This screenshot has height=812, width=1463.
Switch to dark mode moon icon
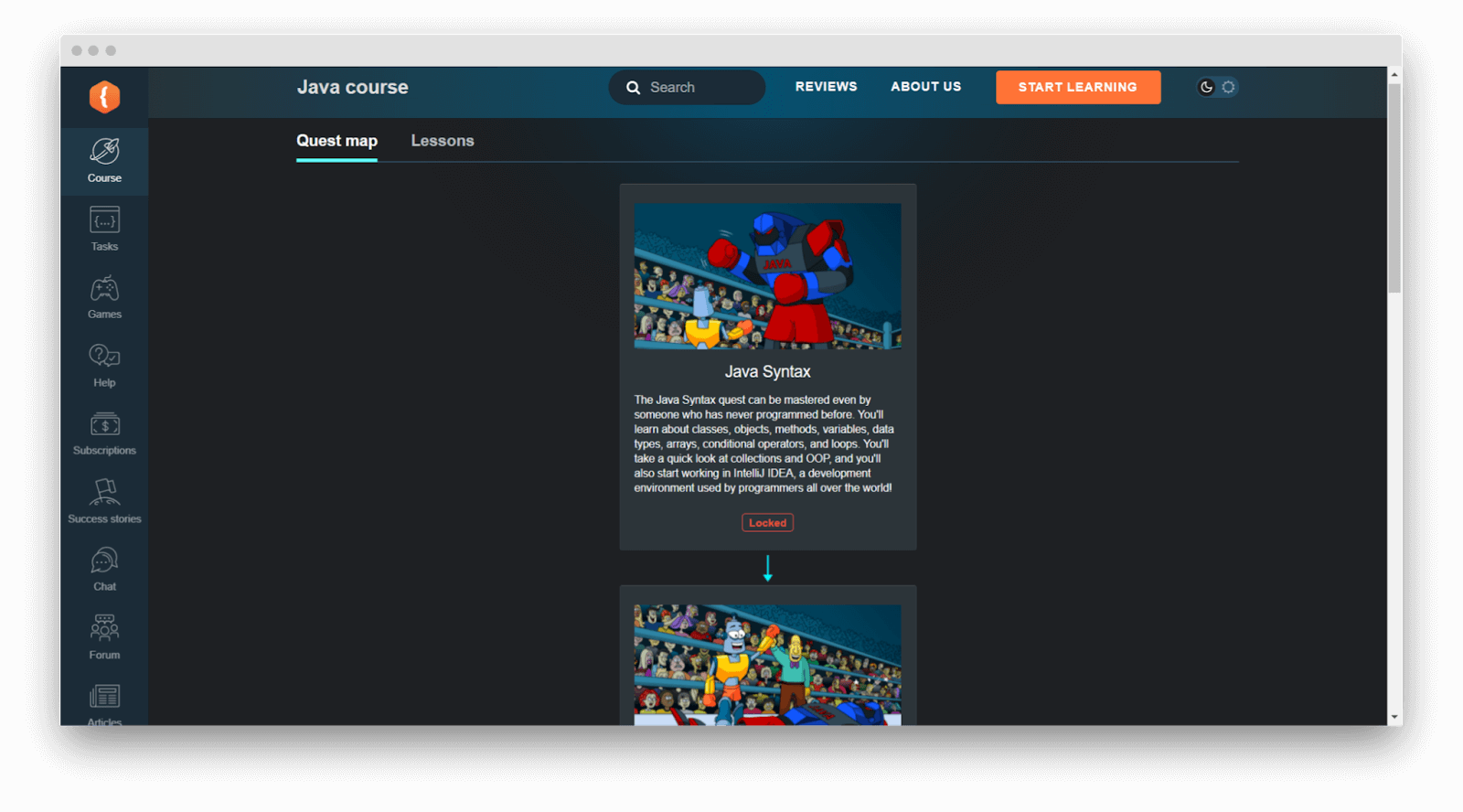click(1206, 87)
